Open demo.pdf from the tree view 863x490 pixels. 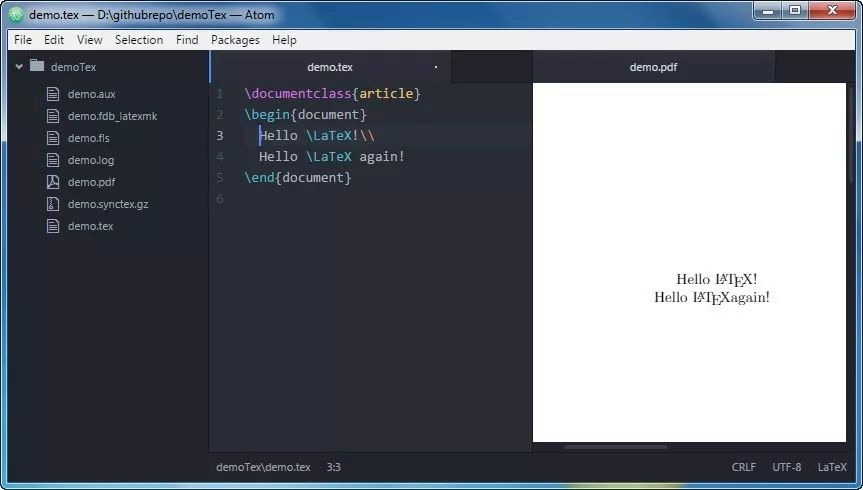tap(91, 182)
